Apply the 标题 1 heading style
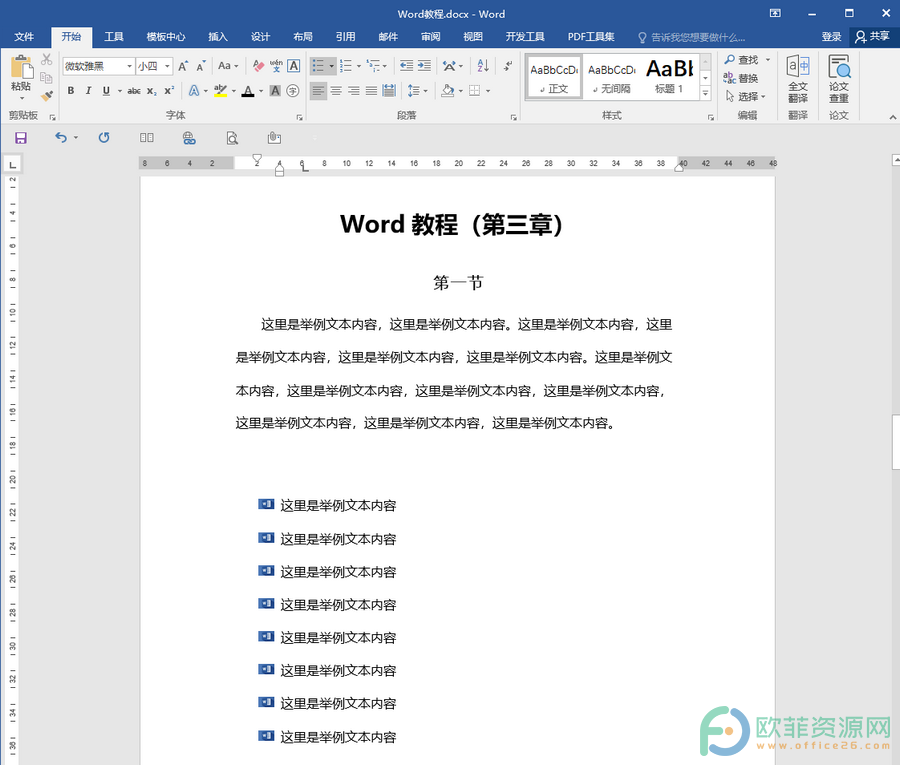The width and height of the screenshot is (900, 765). (669, 77)
